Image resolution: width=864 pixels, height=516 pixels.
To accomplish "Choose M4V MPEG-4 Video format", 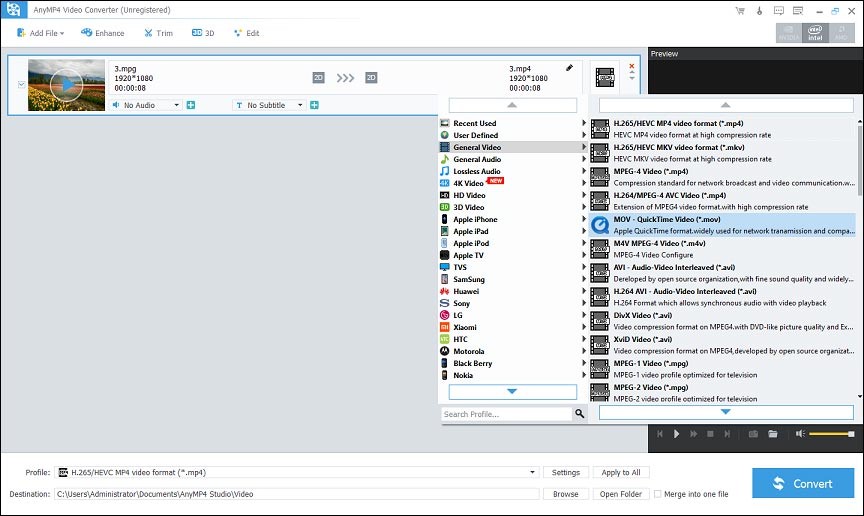I will [x=722, y=249].
